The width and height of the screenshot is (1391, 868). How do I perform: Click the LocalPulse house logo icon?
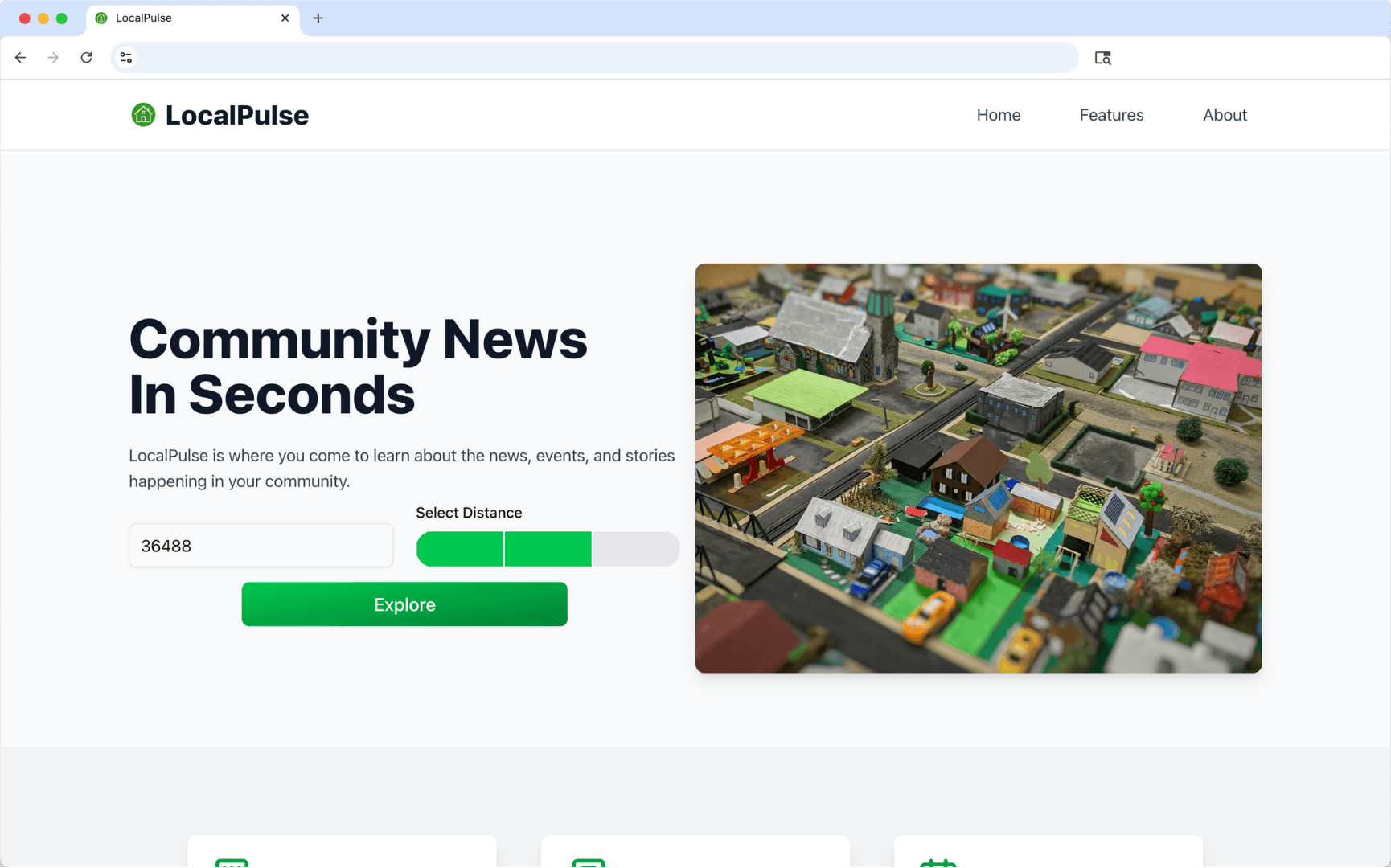143,114
